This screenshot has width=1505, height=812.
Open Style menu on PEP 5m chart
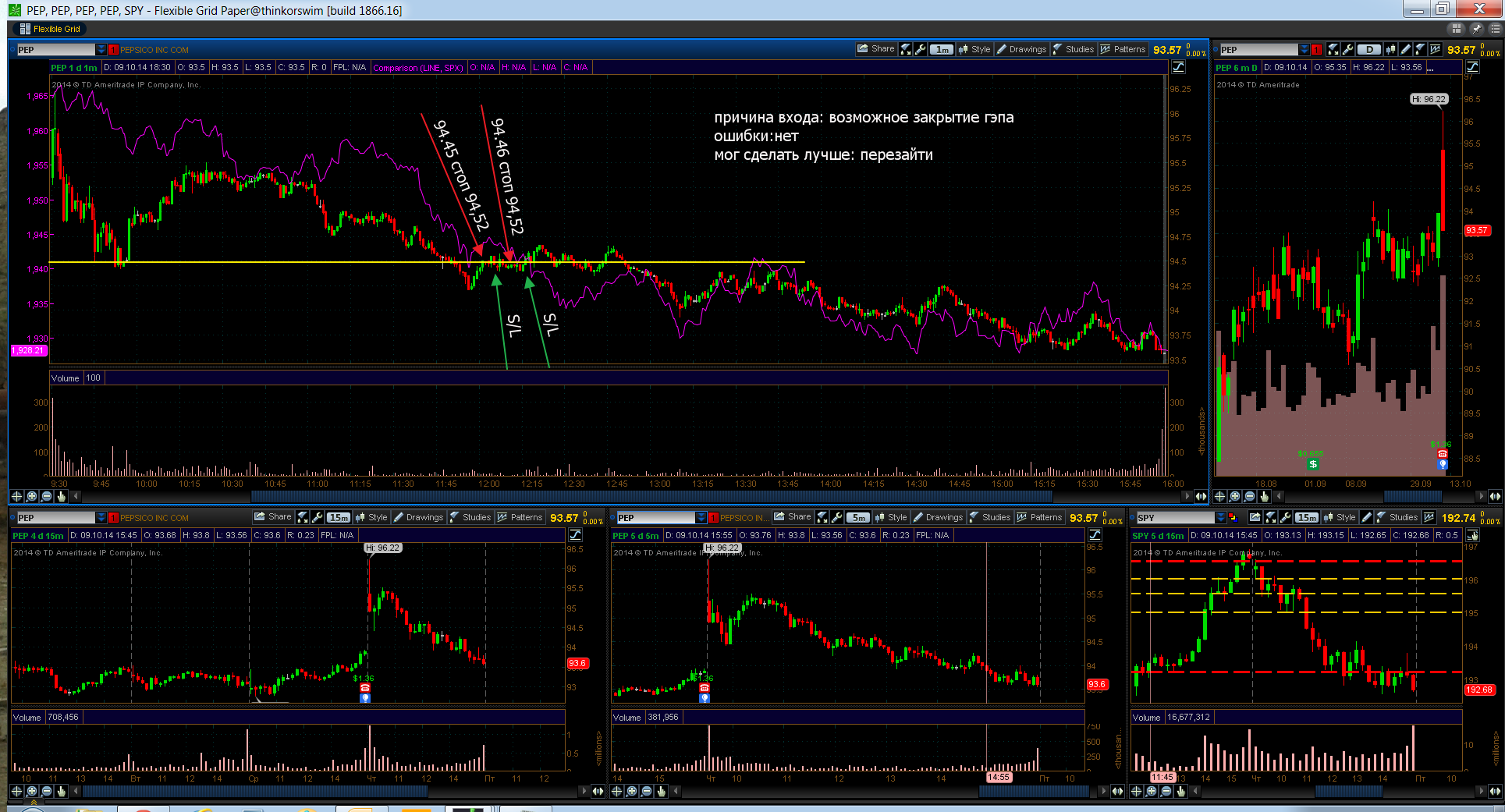(891, 517)
